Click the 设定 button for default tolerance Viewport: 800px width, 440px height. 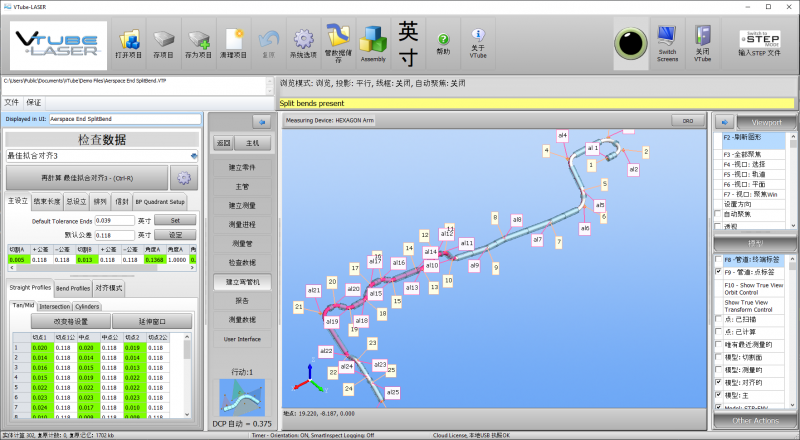coord(175,235)
